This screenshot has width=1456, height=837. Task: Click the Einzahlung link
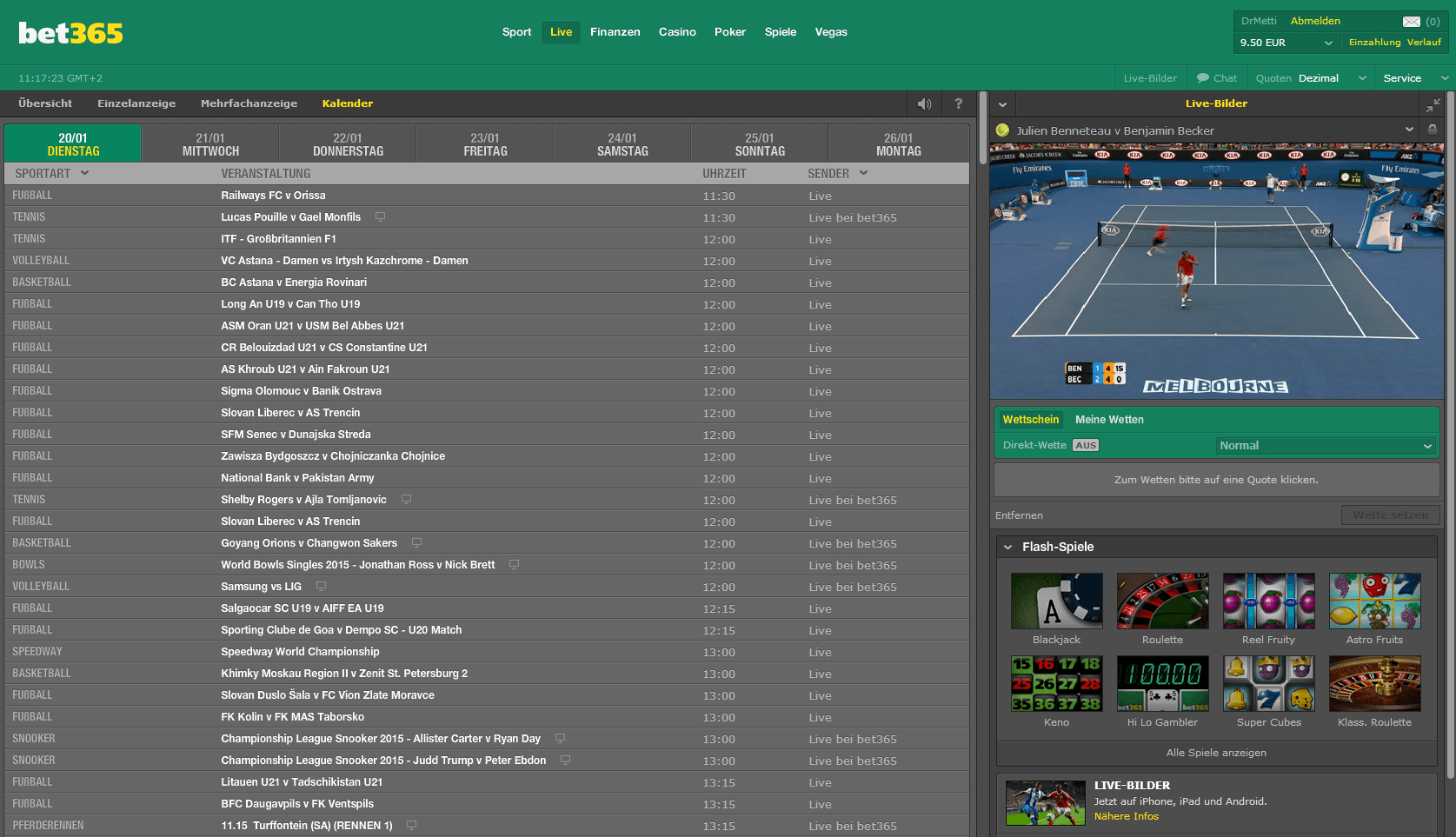pyautogui.click(x=1374, y=43)
